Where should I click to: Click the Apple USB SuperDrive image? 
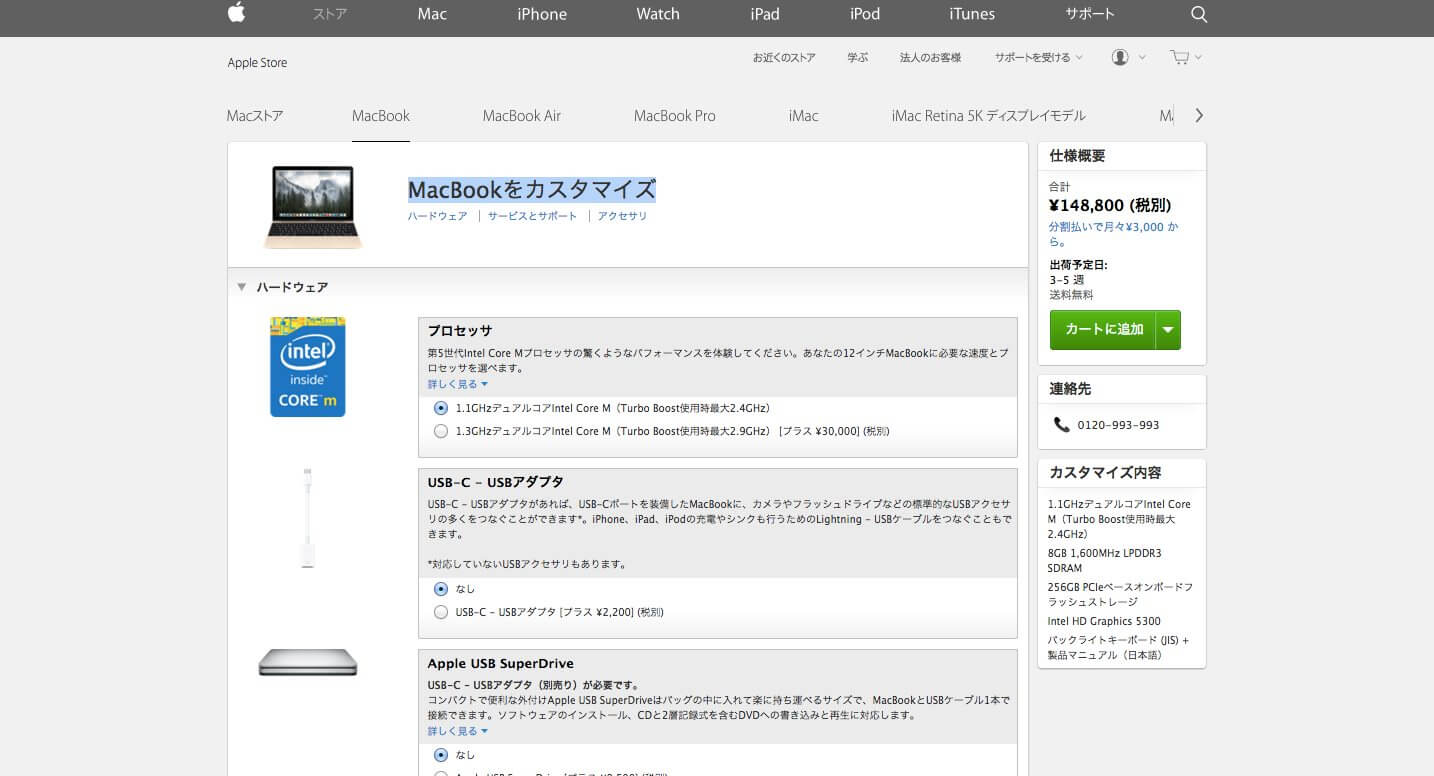[x=308, y=663]
